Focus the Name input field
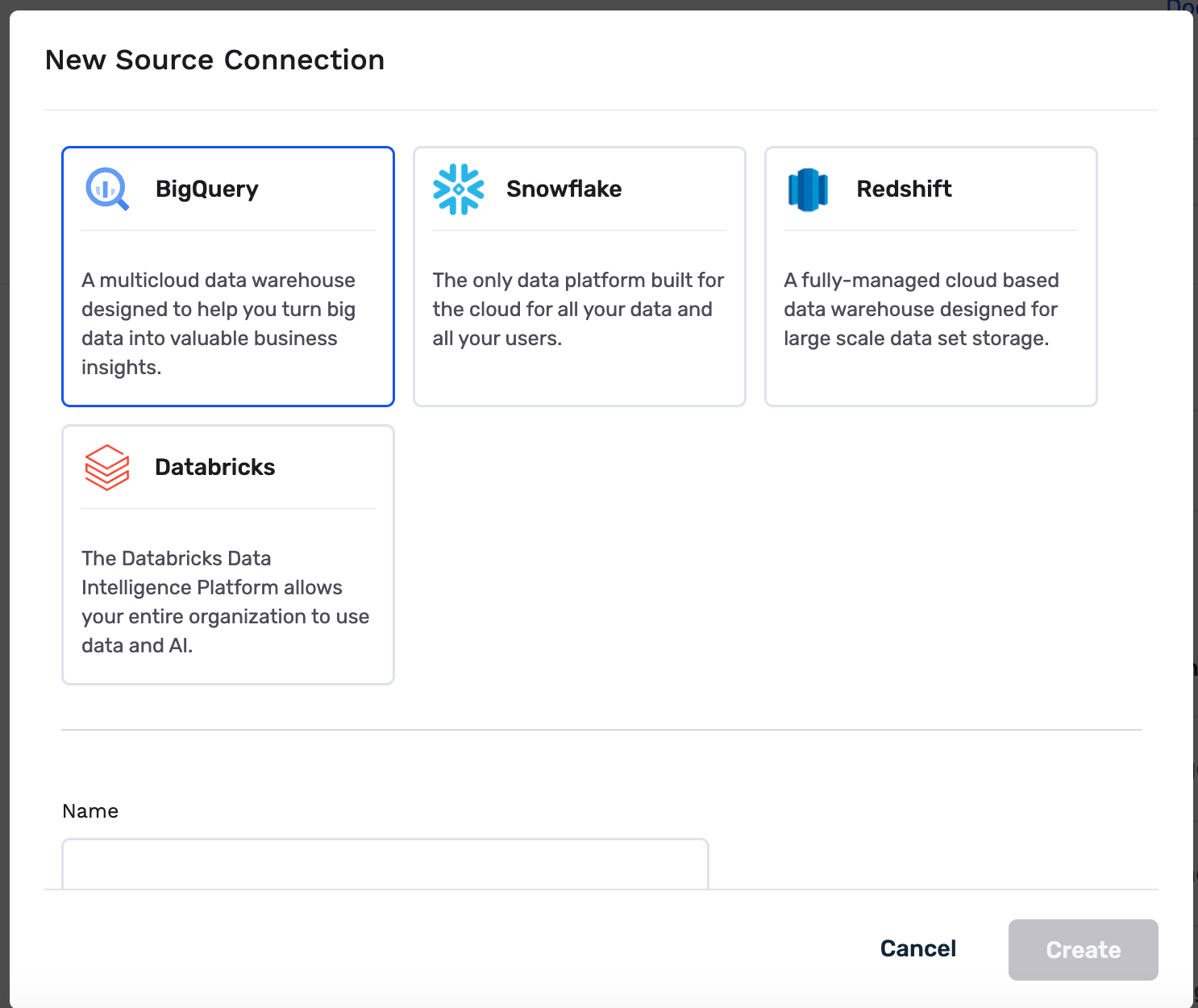1198x1008 pixels. (x=385, y=864)
